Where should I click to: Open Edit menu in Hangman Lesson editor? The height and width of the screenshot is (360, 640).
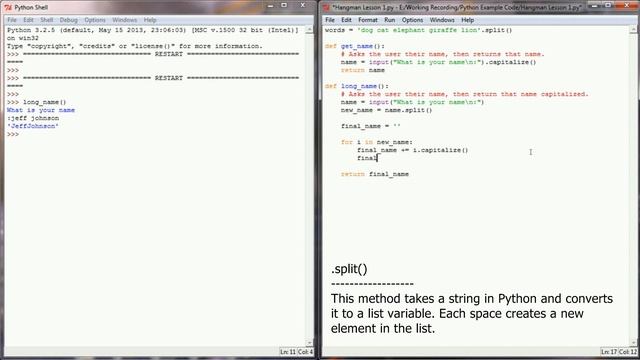coord(346,20)
